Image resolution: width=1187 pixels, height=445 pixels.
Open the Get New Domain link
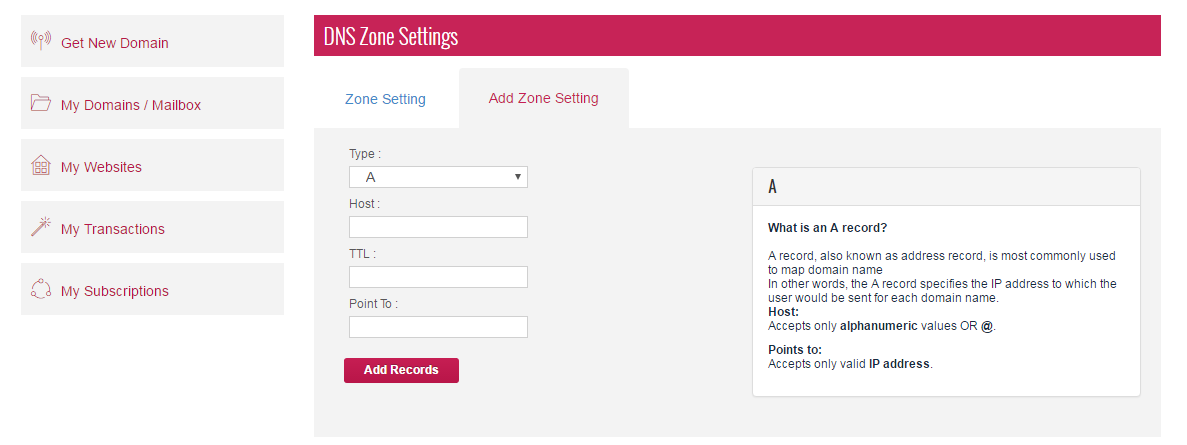(115, 43)
